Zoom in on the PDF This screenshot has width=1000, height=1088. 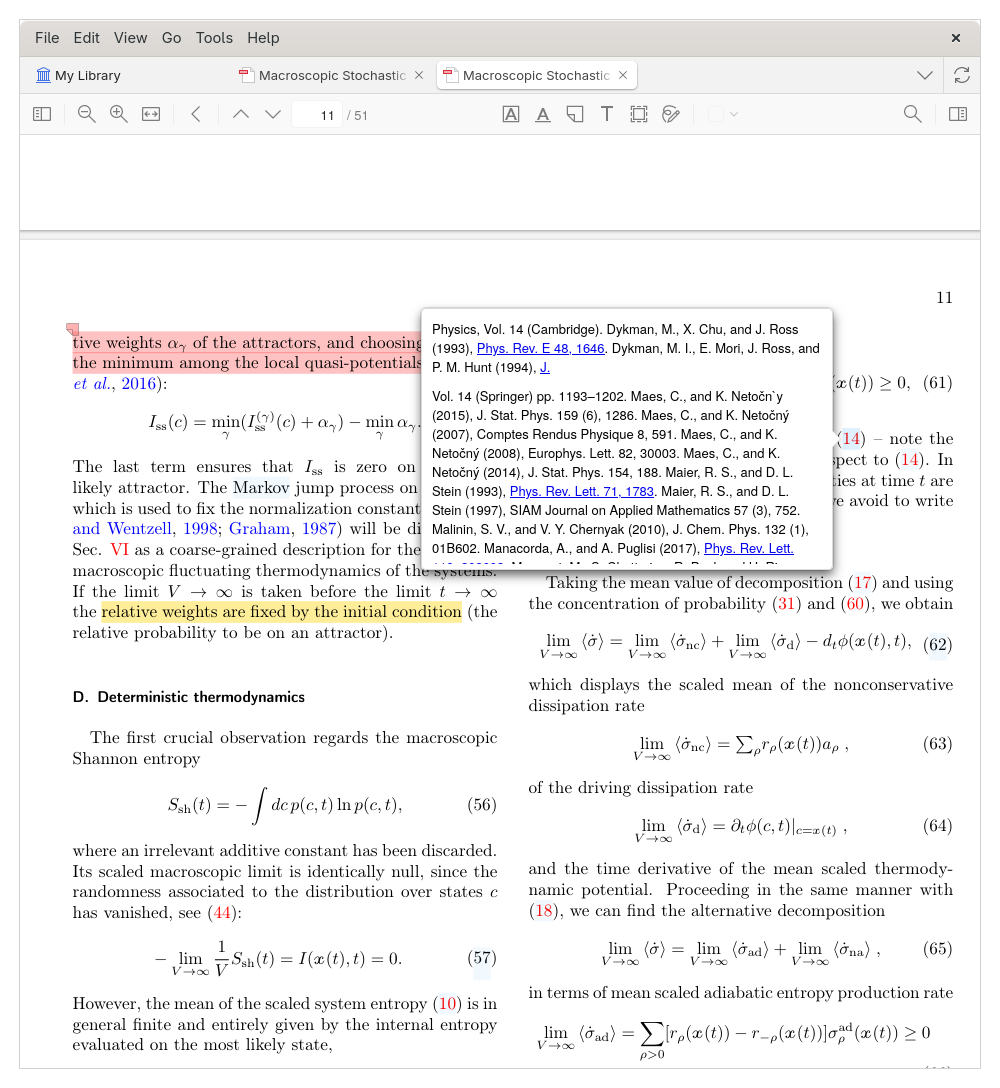coord(119,114)
